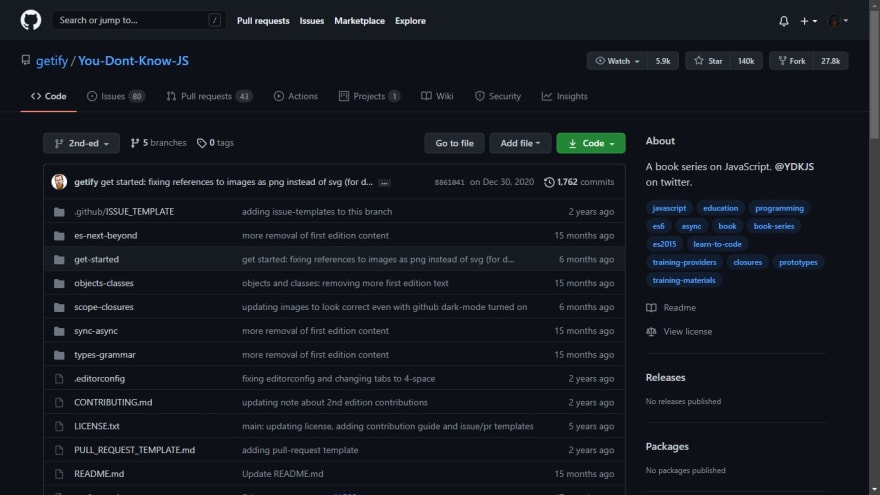This screenshot has width=880, height=495.
Task: Click the folder icon for objects-classes
Action: (x=59, y=283)
